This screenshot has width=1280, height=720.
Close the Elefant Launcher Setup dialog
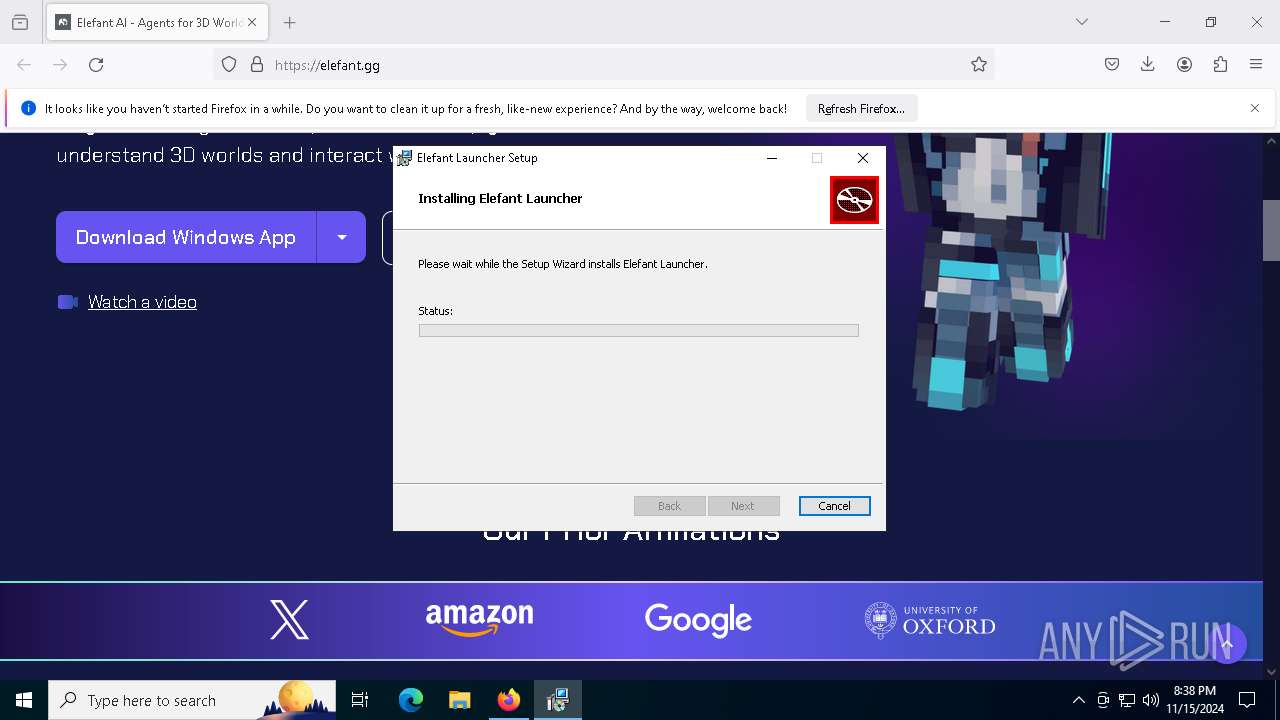click(863, 158)
